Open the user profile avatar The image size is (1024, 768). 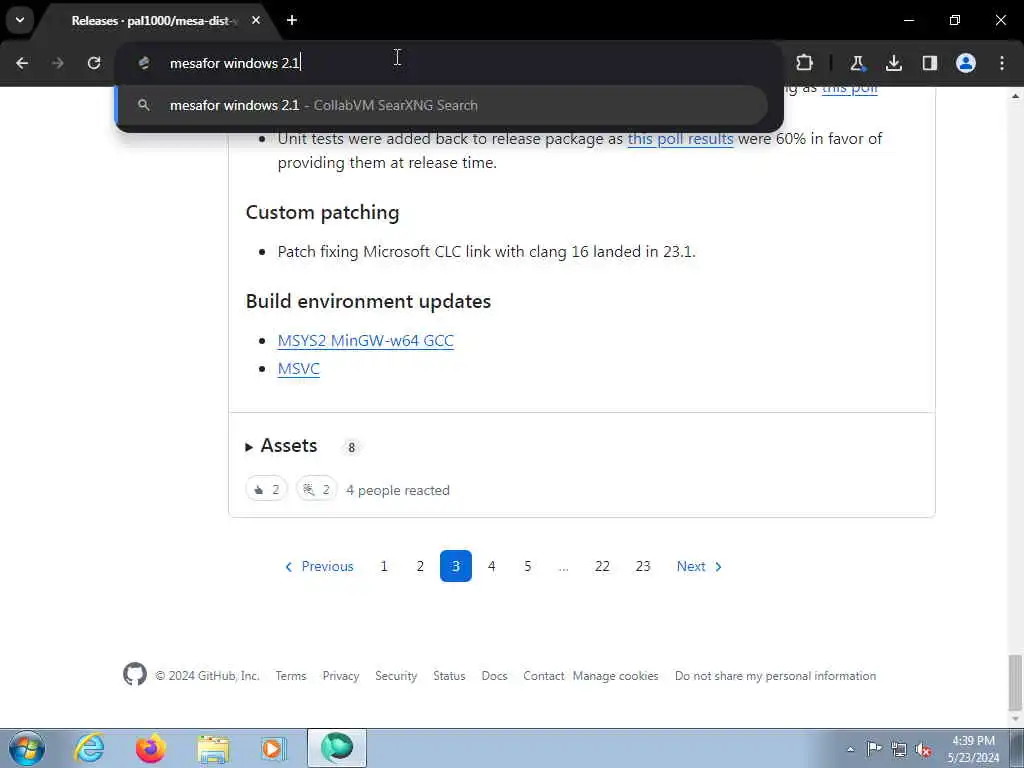pos(966,63)
